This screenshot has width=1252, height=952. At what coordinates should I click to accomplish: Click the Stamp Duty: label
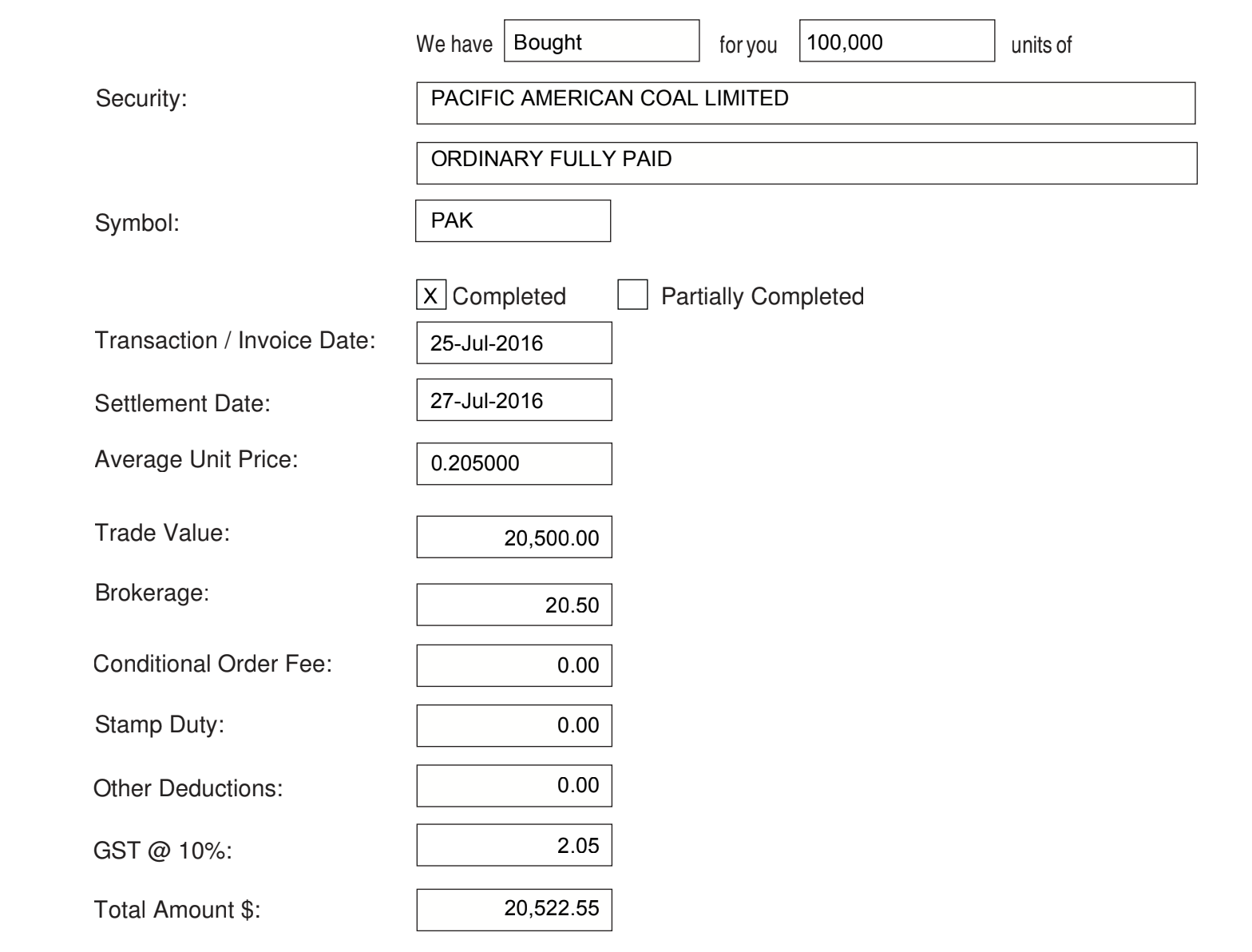159,724
